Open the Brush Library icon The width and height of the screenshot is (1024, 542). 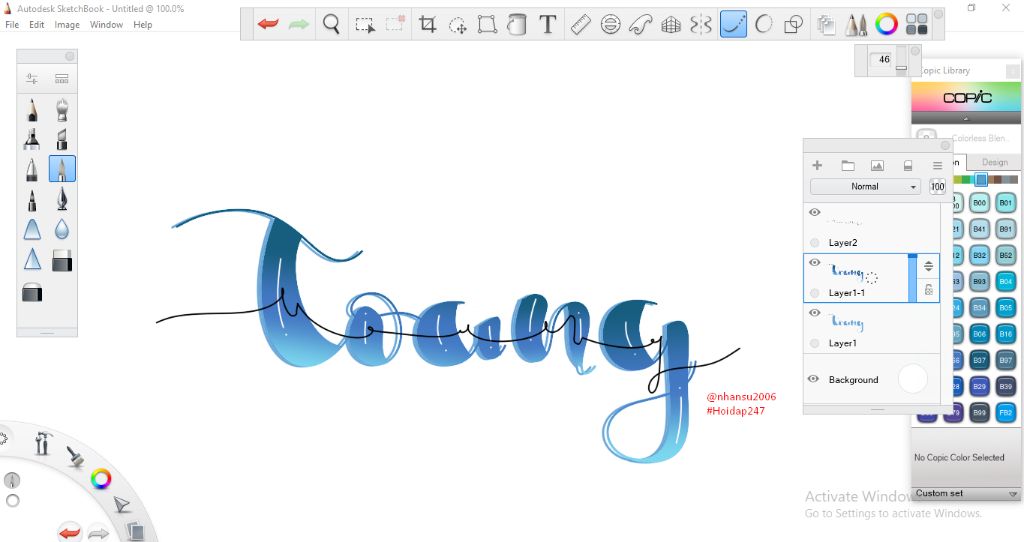[x=62, y=79]
